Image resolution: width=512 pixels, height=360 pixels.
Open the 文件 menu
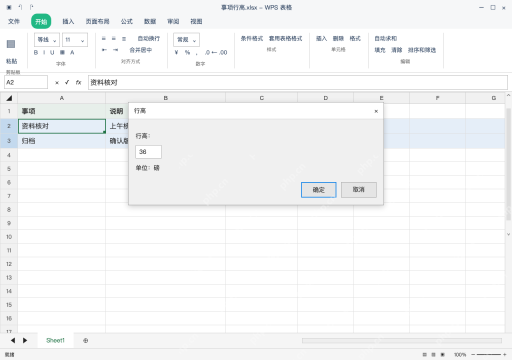click(14, 21)
